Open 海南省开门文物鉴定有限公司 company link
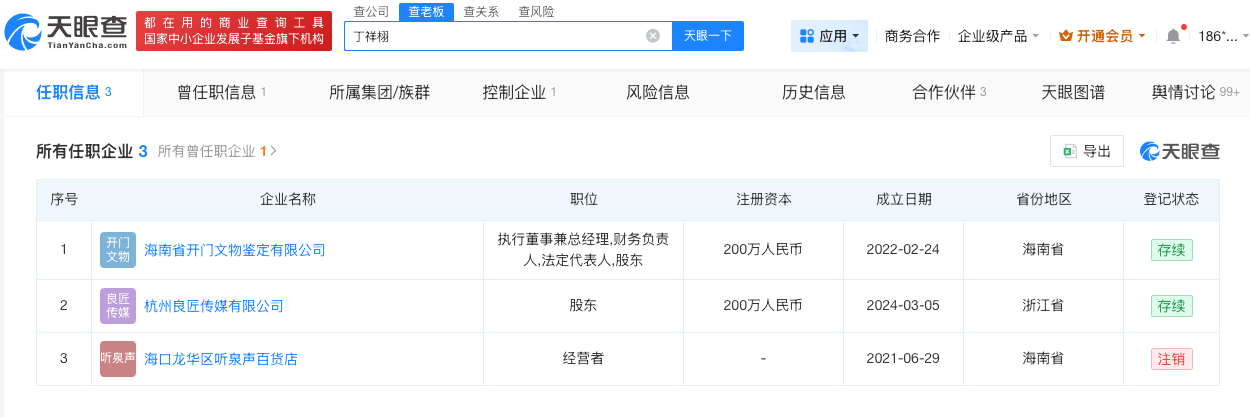The image size is (1250, 417). coord(235,250)
